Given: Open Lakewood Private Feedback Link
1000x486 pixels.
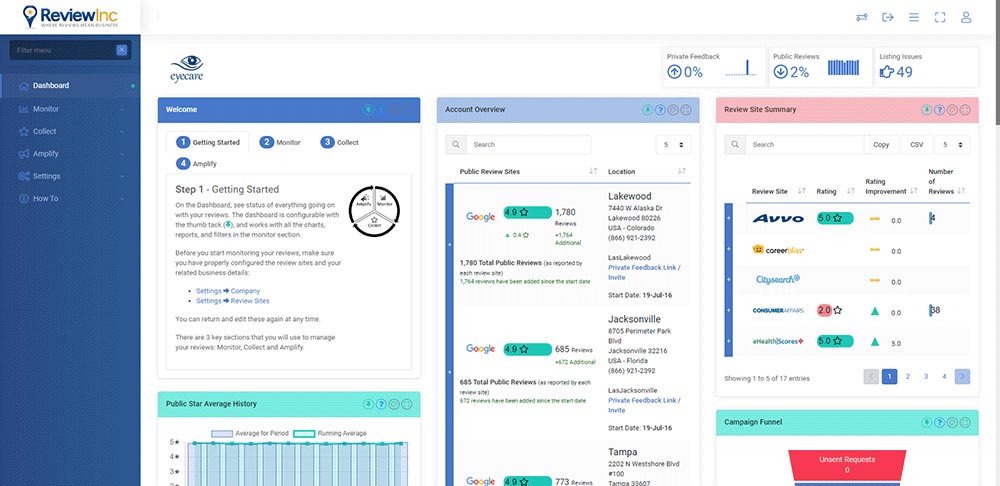Looking at the screenshot, I should [x=644, y=272].
